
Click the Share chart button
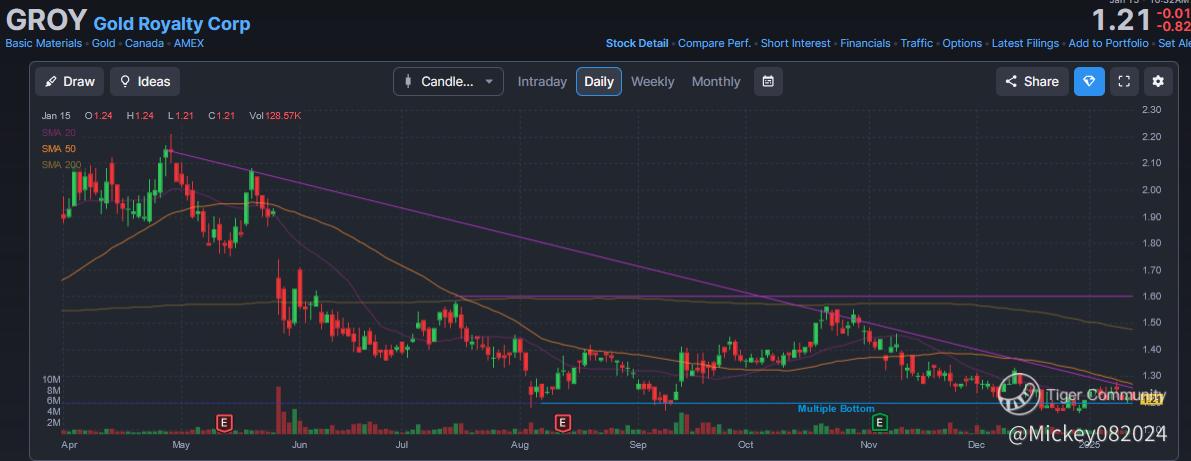[1031, 81]
